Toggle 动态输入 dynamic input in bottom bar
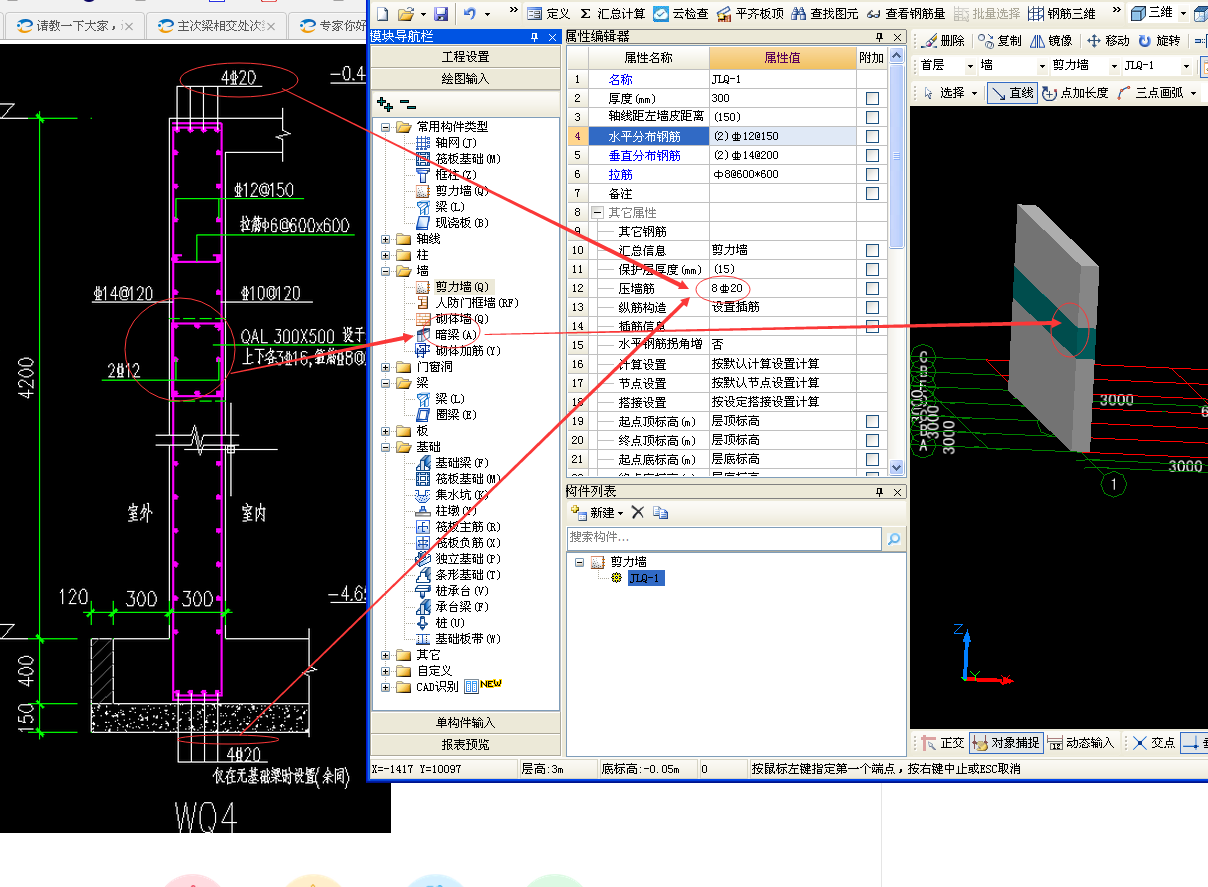Screen dimensions: 1208x887 1081,743
